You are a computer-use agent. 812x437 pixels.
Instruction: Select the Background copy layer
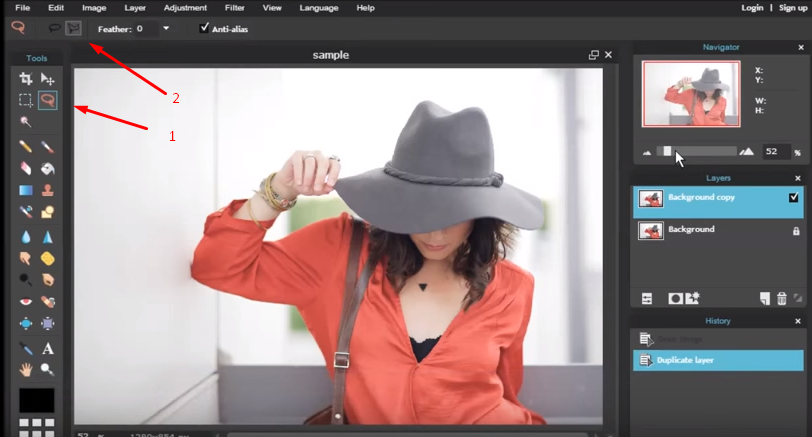[x=718, y=202]
